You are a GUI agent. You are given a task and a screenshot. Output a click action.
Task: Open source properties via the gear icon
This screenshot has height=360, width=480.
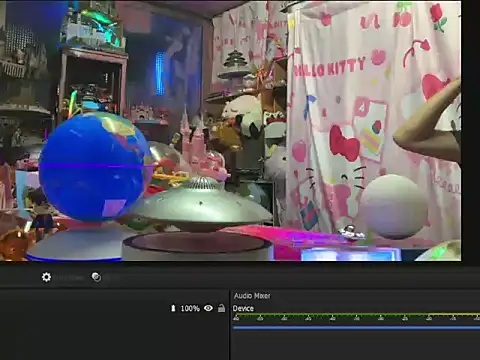[x=46, y=277]
